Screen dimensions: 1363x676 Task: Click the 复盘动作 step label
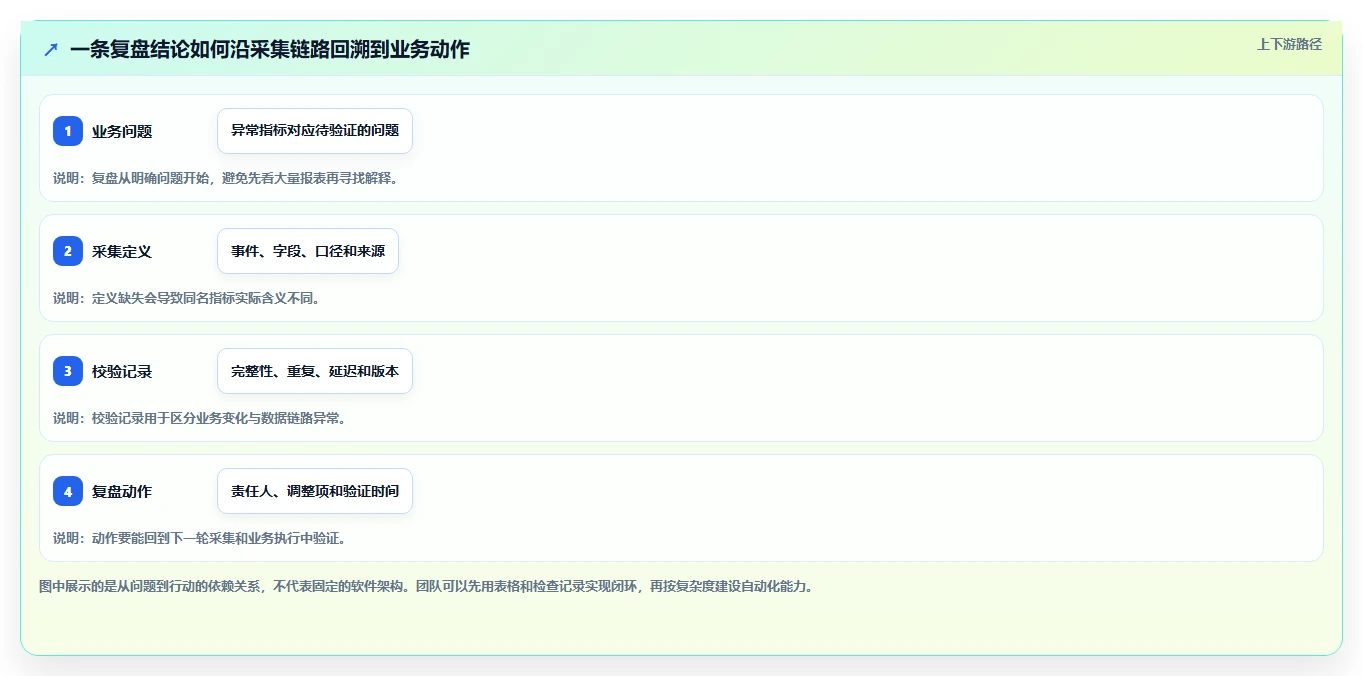[x=122, y=491]
